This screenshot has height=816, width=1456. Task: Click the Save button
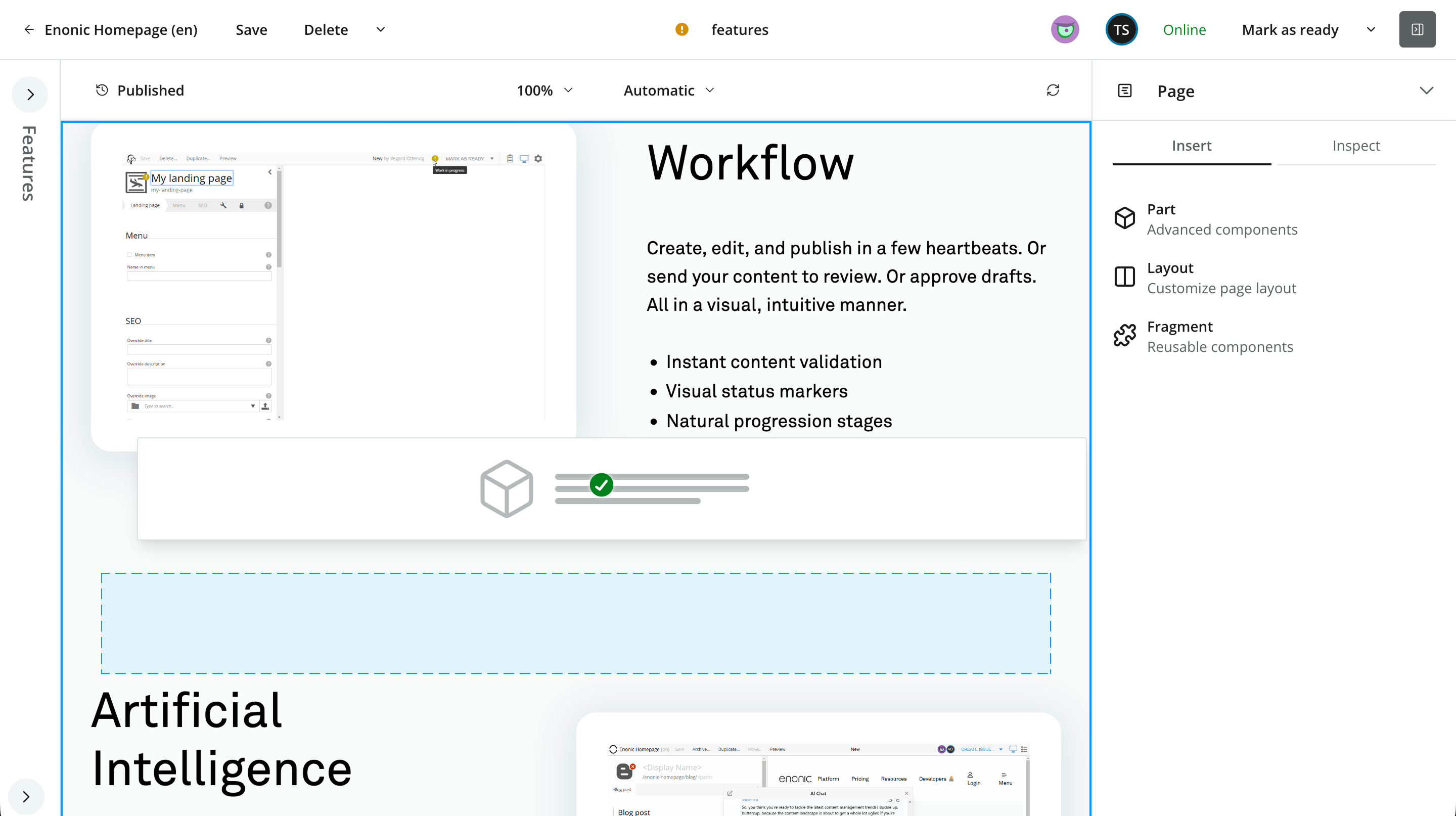point(252,29)
